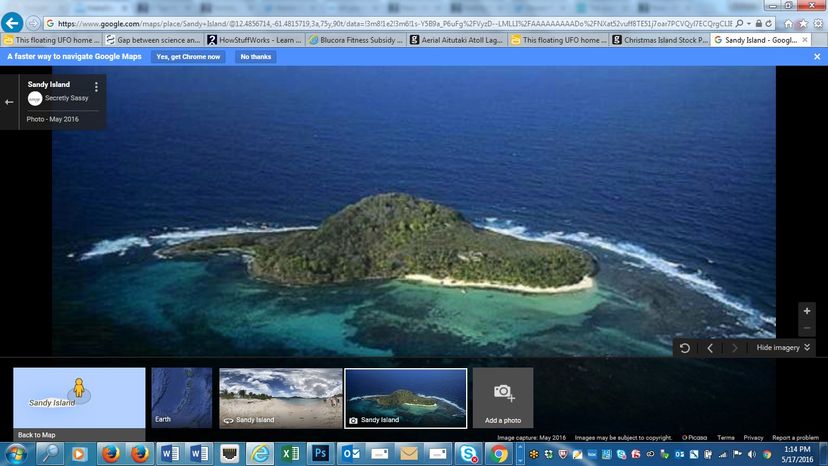Rotate the photo with the rotate icon

pyautogui.click(x=685, y=348)
